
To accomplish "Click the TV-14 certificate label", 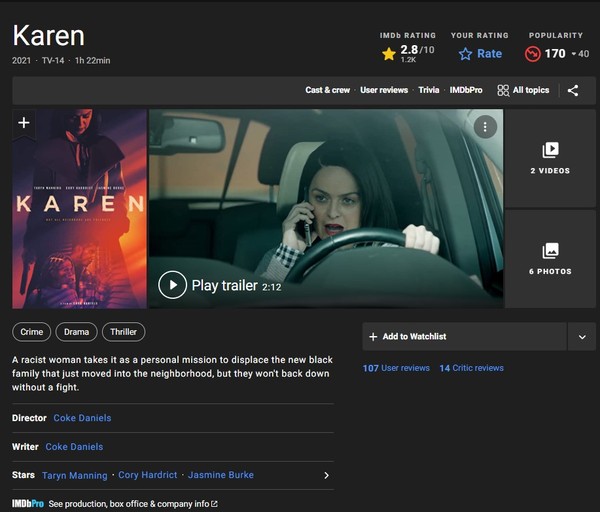I will (x=53, y=60).
